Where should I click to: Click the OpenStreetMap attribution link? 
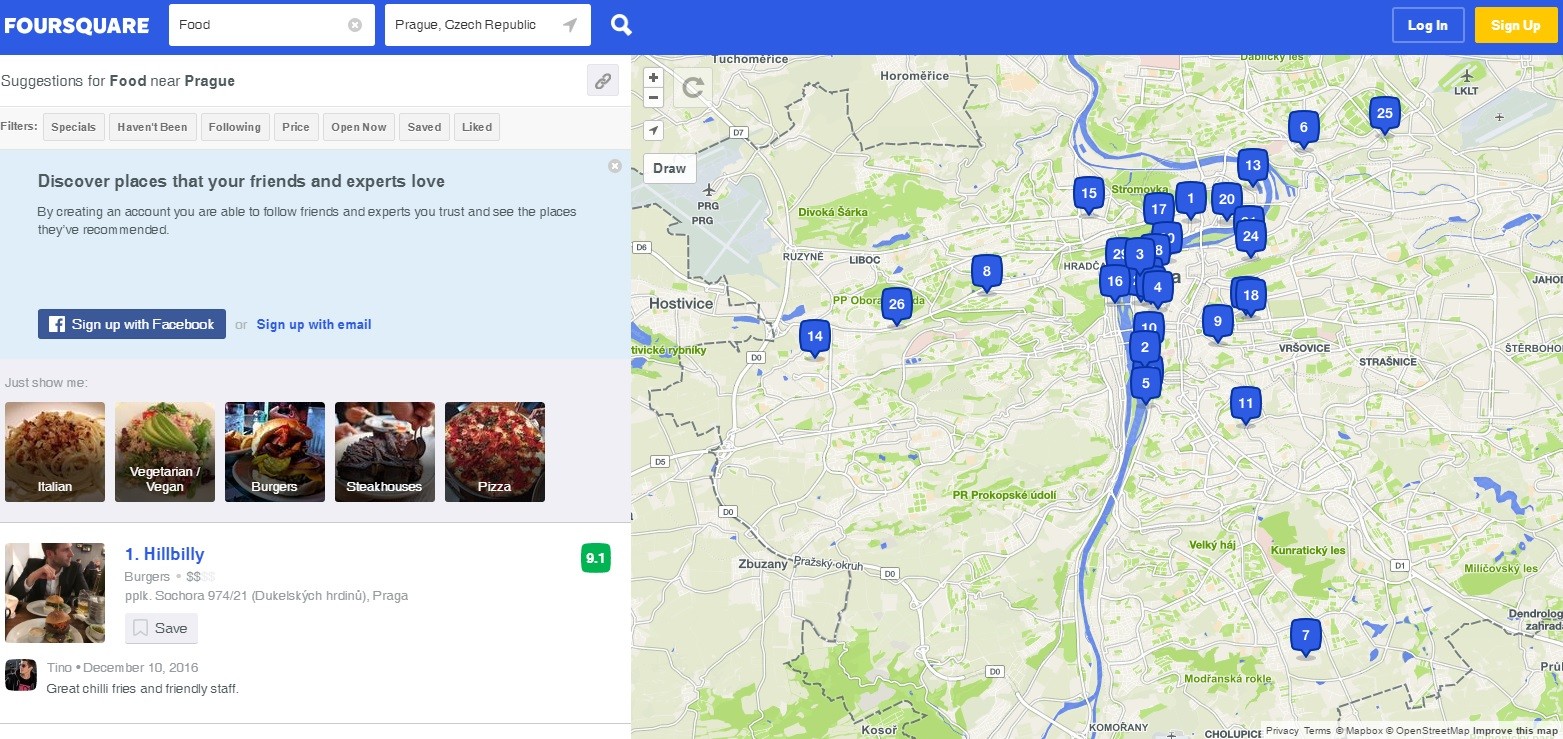pos(1430,731)
